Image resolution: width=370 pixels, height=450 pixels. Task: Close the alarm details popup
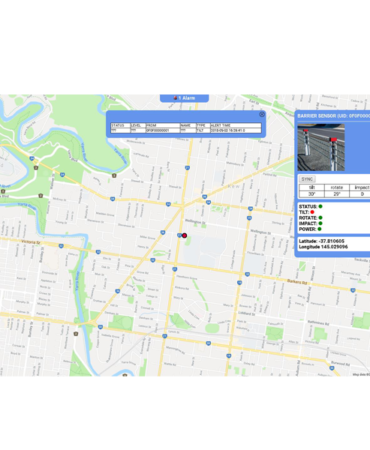(262, 114)
